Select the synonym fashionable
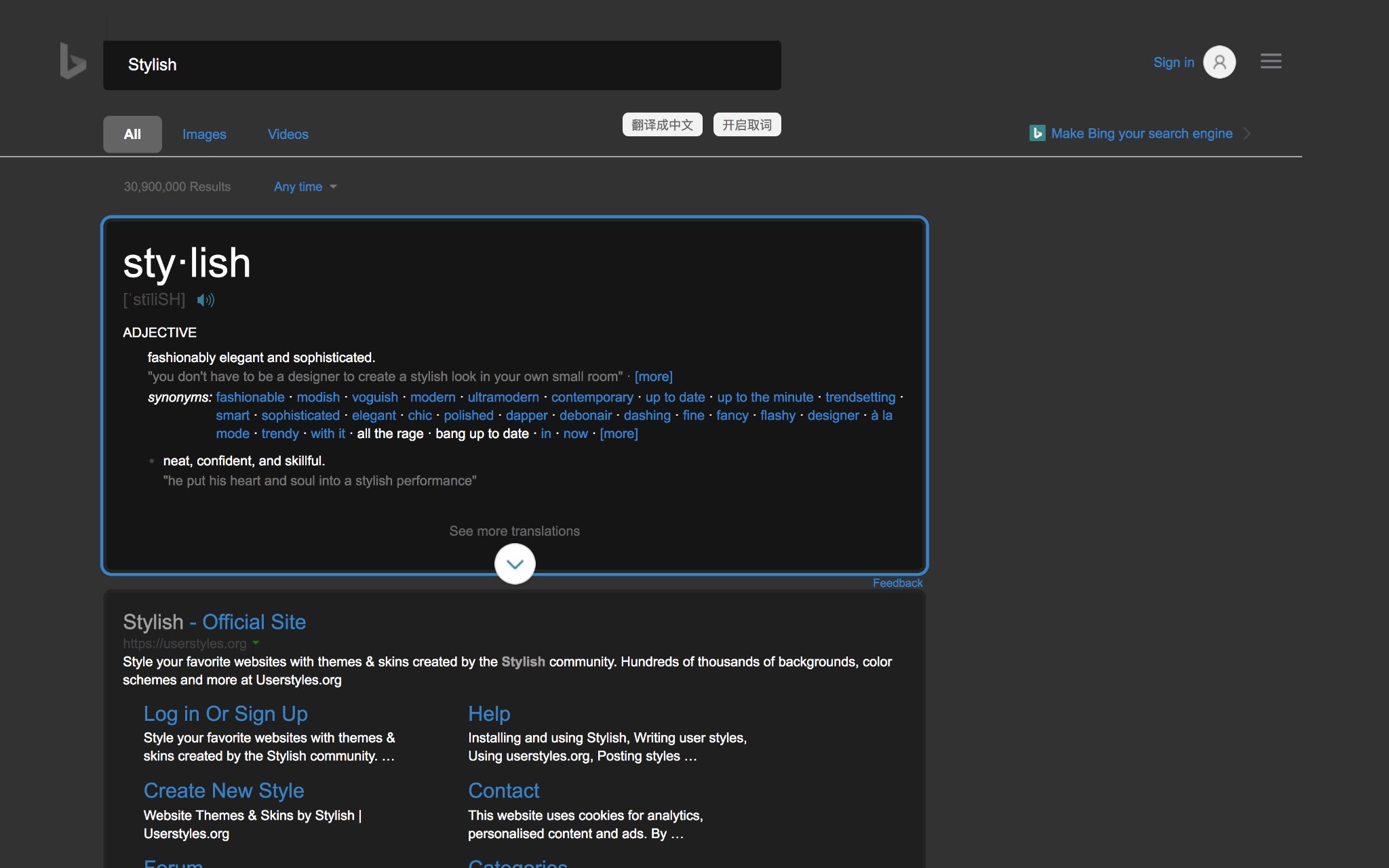Viewport: 1389px width, 868px height. click(250, 397)
